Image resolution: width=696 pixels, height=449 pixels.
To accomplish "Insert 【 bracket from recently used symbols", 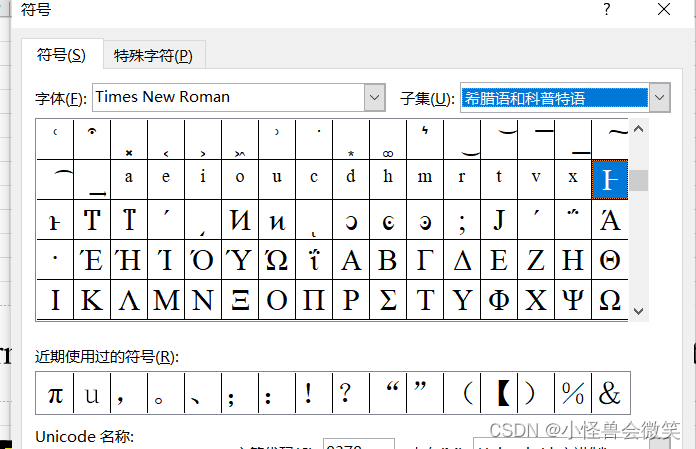I will [499, 393].
